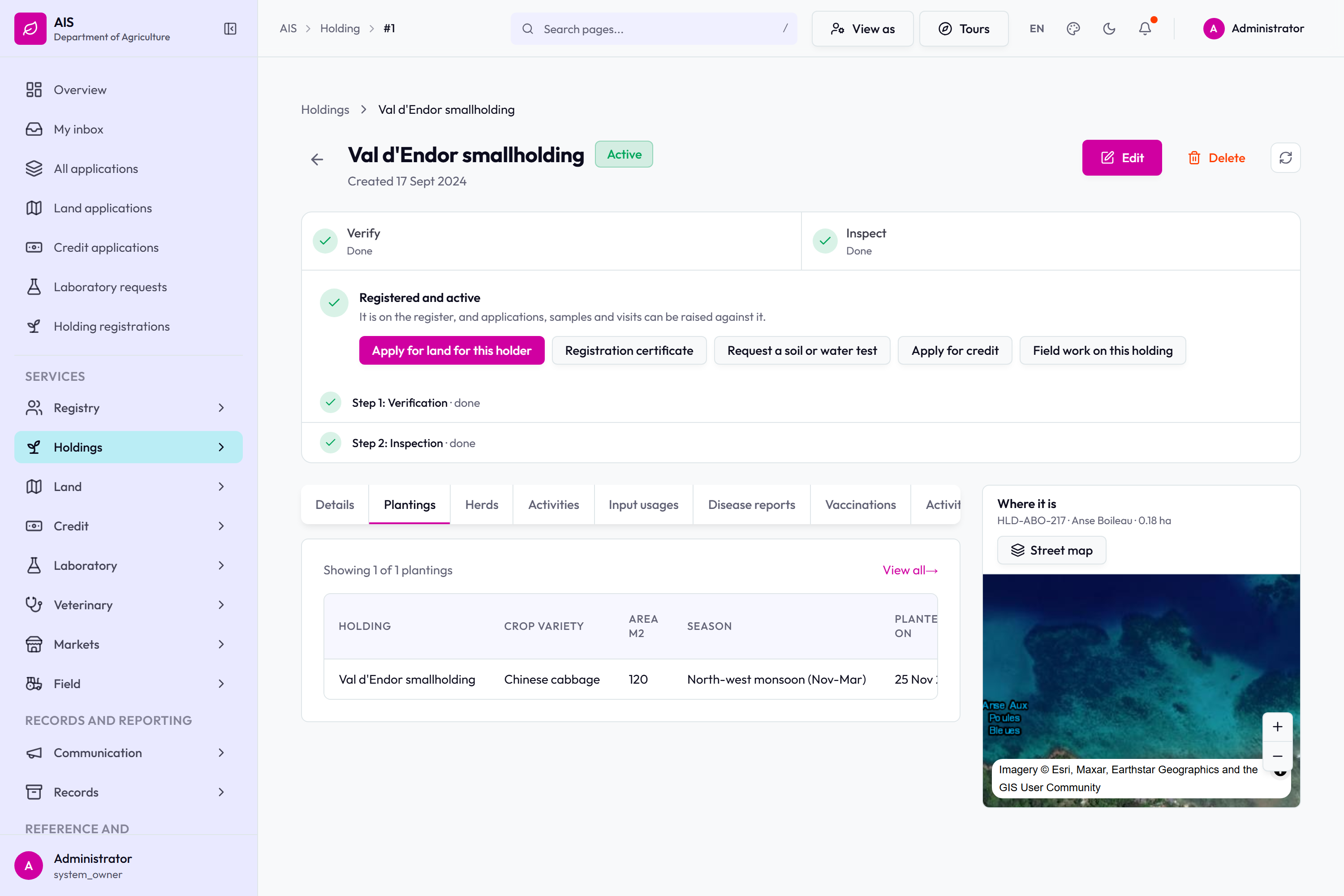Open Holding registrations

[129, 326]
